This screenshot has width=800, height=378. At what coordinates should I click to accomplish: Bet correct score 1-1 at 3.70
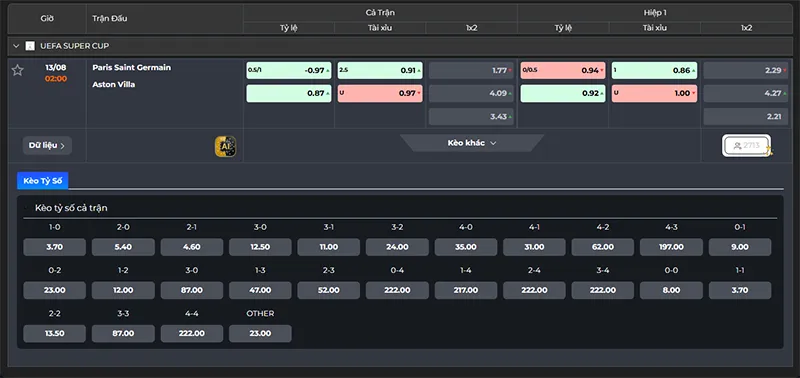pyautogui.click(x=740, y=290)
